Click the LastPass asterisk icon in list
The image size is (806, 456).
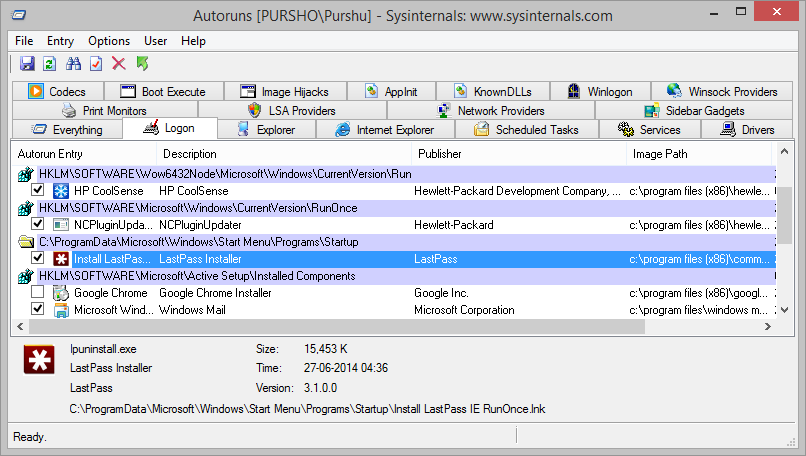(x=61, y=259)
